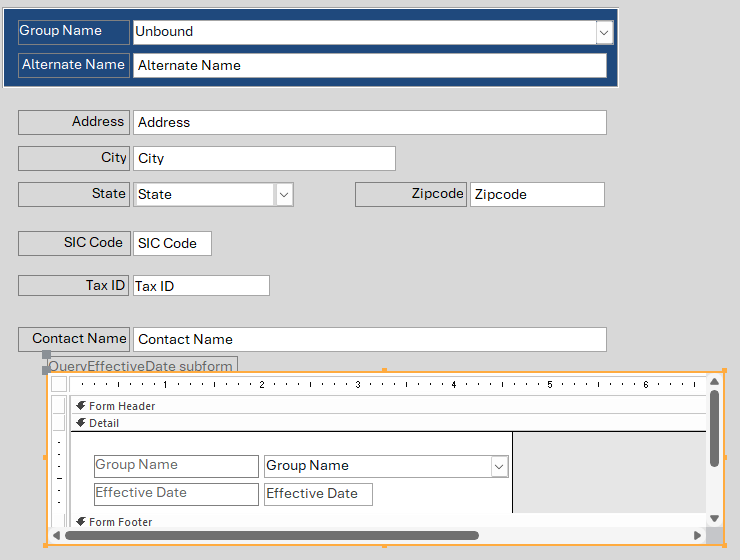Open the subform Group Name combo arrow
Viewport: 740px width, 560px height.
click(x=499, y=467)
